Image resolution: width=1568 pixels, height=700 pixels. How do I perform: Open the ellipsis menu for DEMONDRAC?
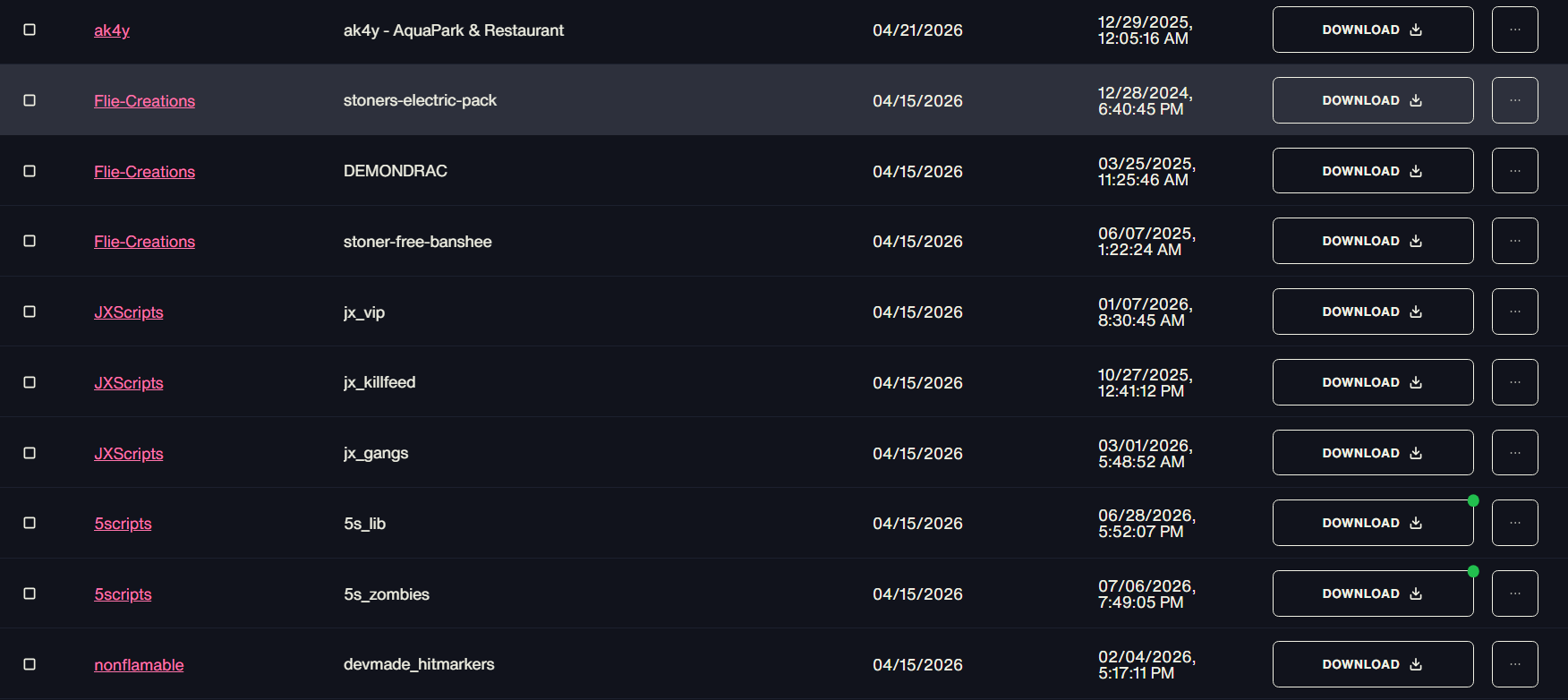(1514, 171)
